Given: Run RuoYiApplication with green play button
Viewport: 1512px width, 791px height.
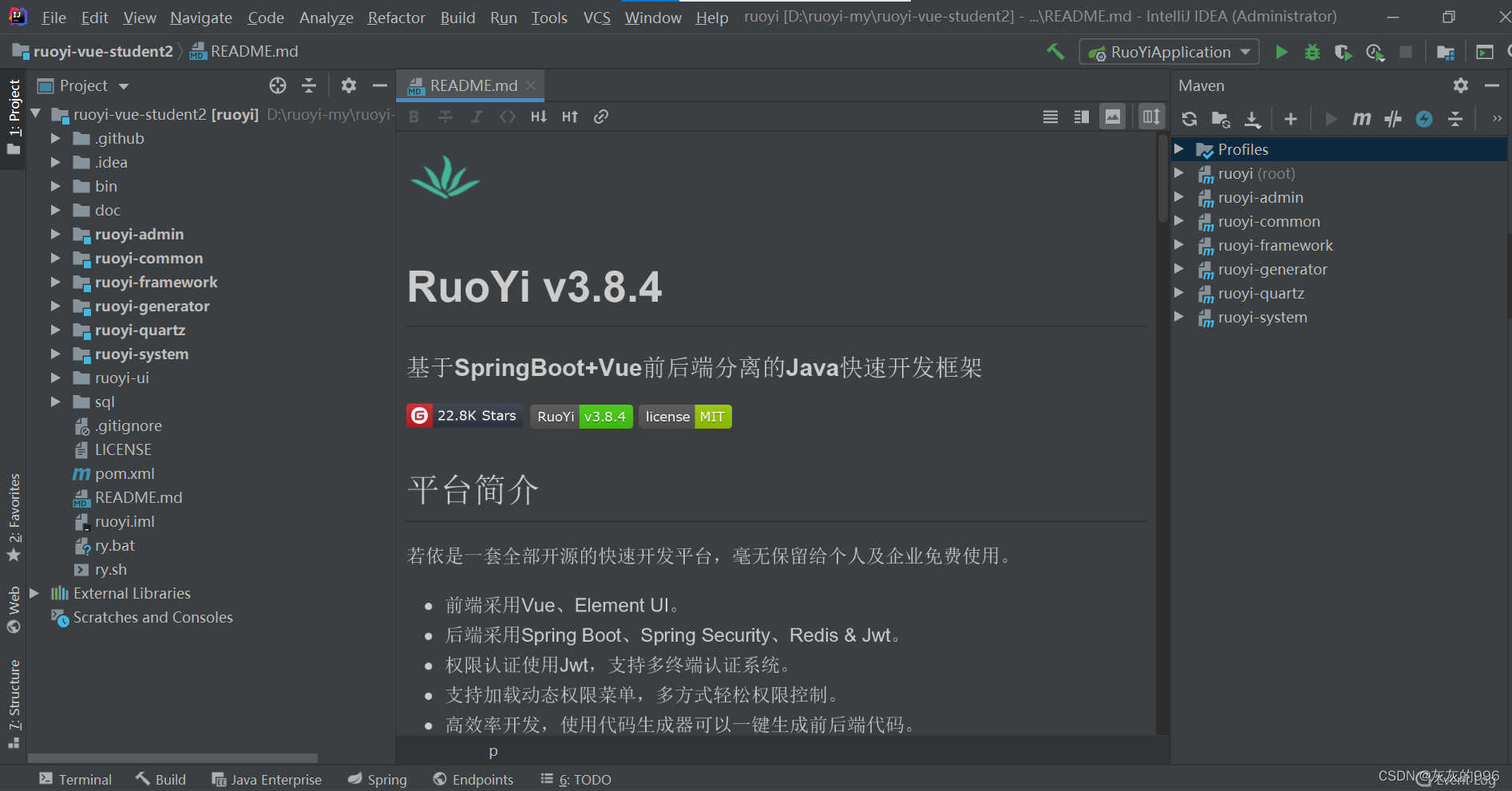Looking at the screenshot, I should [x=1281, y=52].
